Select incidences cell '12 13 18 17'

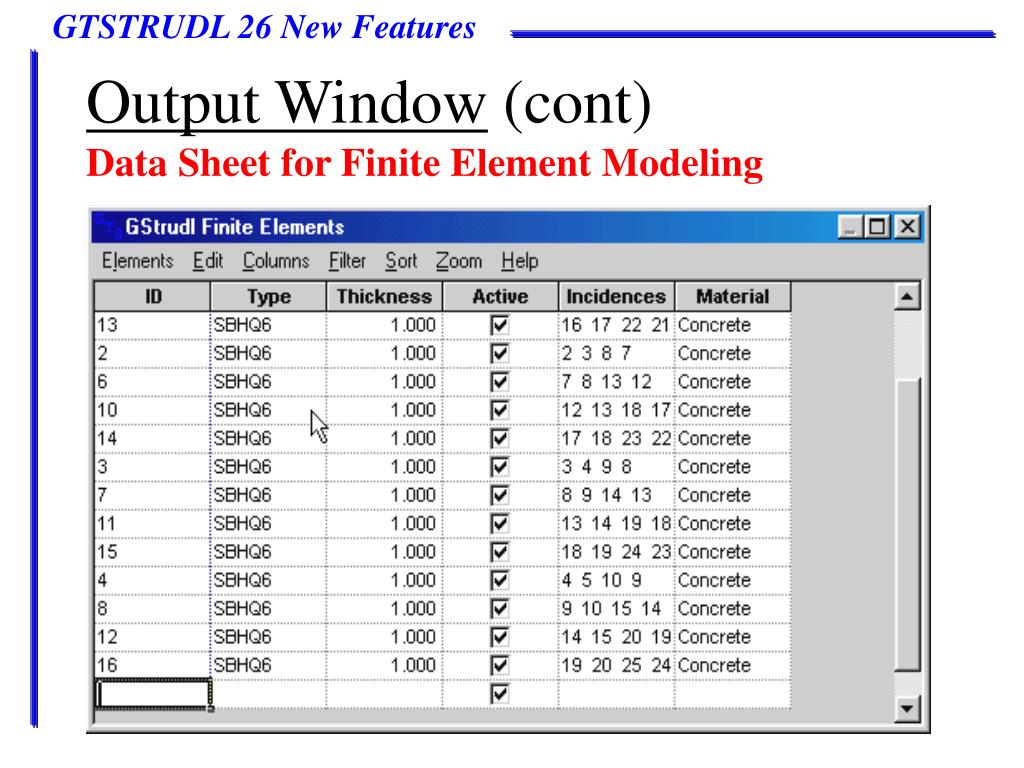point(616,410)
